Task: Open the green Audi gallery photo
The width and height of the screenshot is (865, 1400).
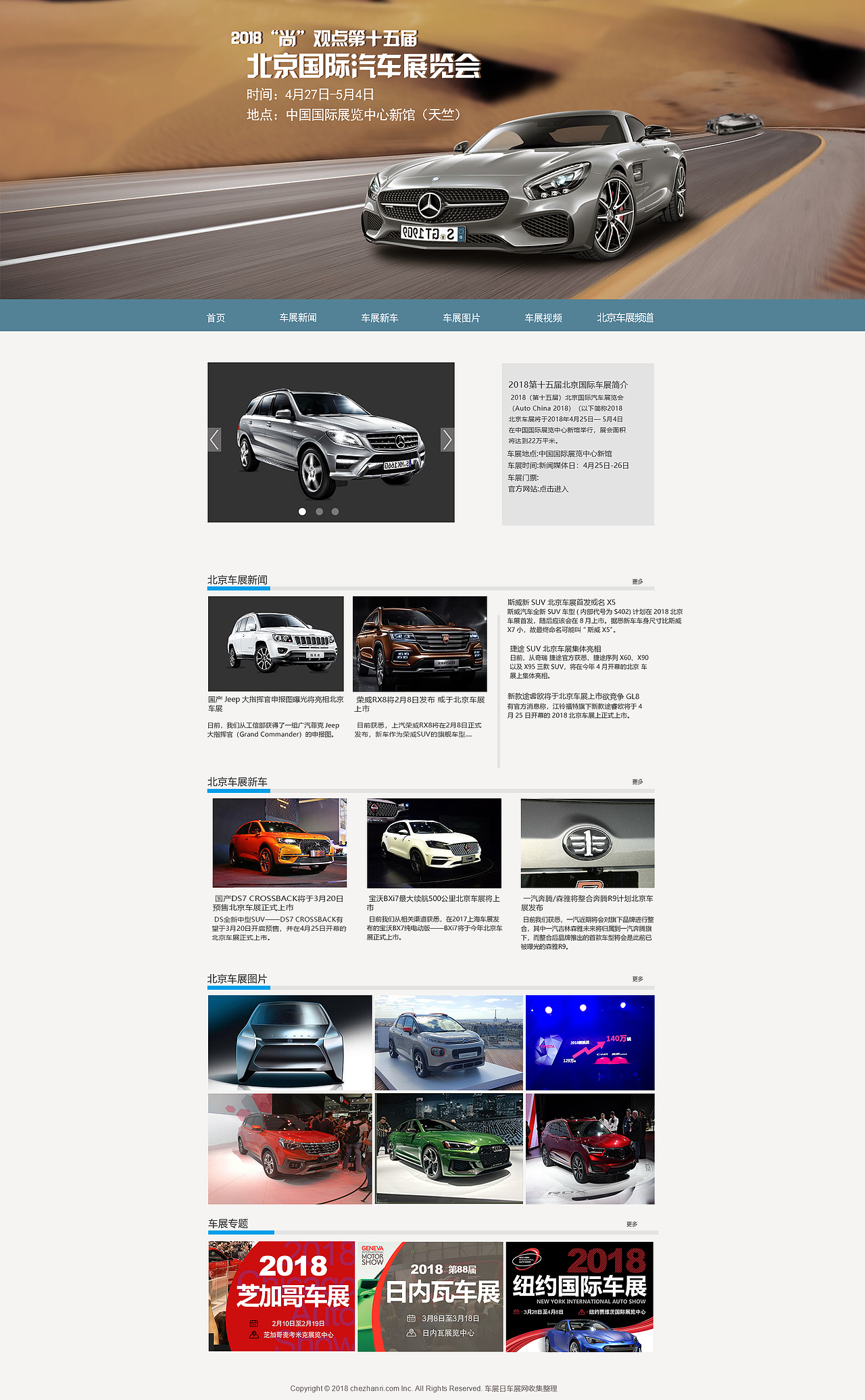Action: click(x=449, y=1149)
